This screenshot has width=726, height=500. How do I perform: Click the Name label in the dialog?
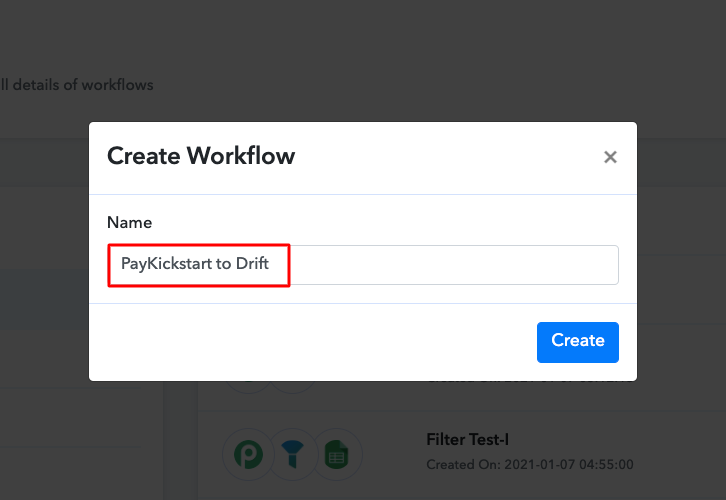coord(130,222)
